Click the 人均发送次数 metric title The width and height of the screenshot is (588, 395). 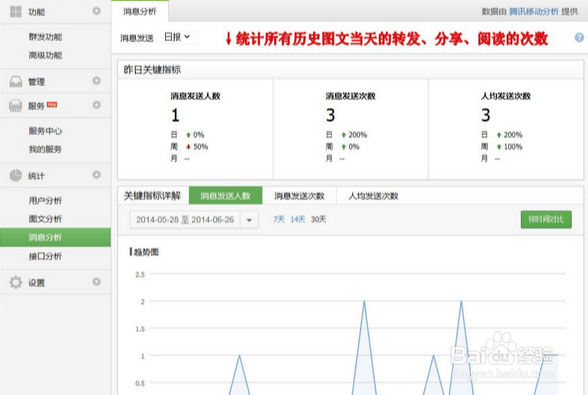(x=506, y=96)
